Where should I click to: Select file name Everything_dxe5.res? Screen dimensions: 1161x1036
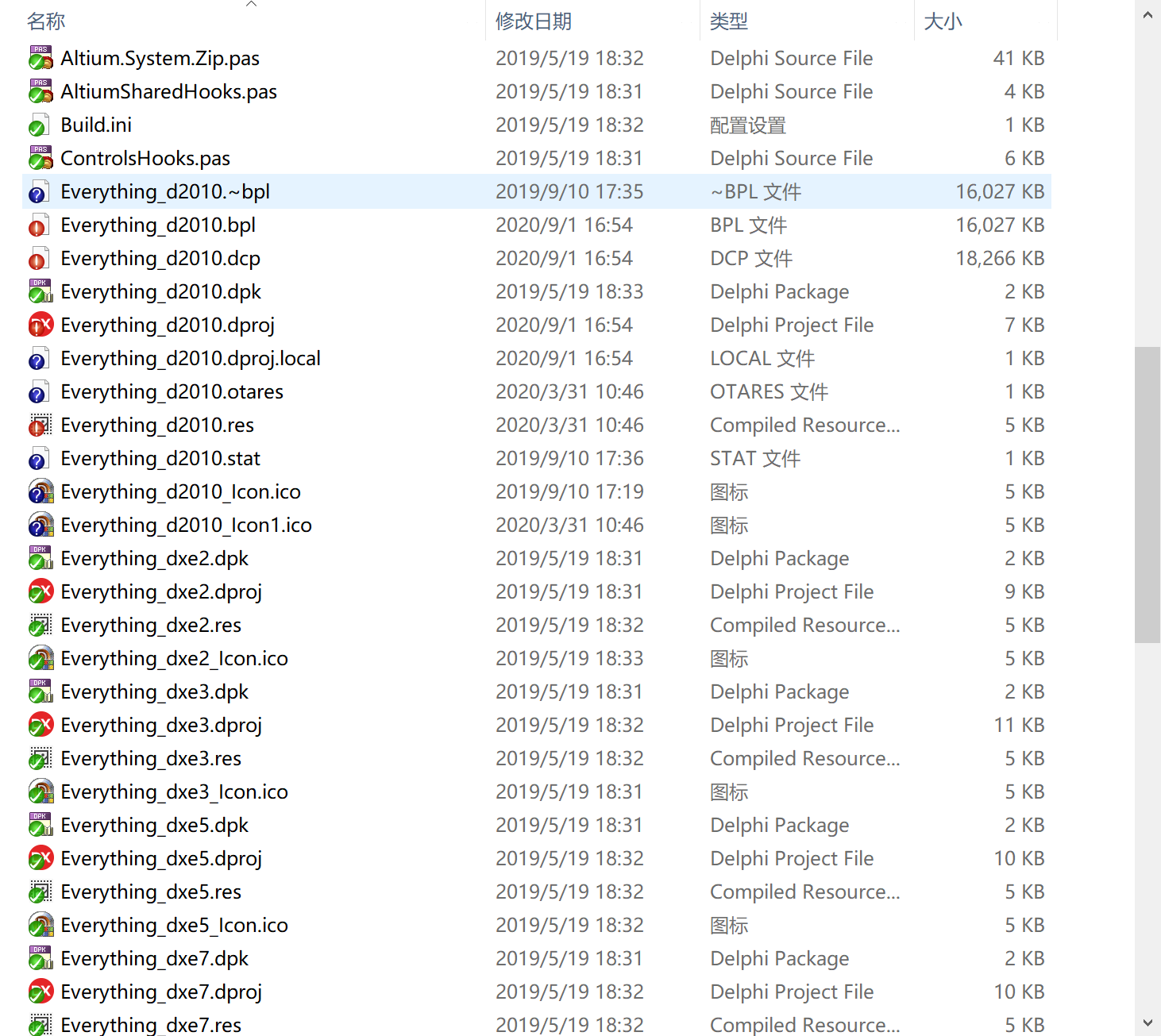point(151,892)
